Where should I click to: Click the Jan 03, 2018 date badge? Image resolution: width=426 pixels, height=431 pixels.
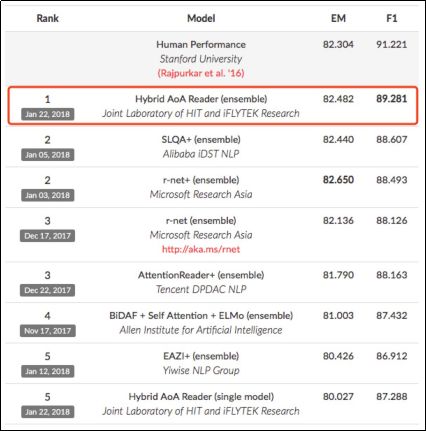[48, 195]
